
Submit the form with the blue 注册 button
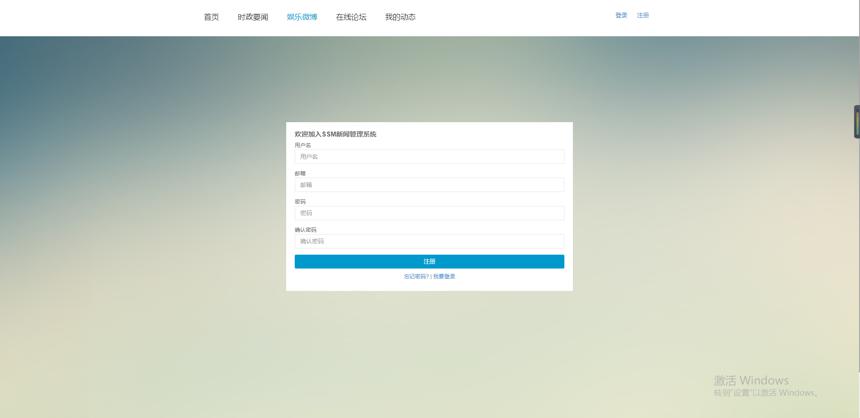(429, 262)
